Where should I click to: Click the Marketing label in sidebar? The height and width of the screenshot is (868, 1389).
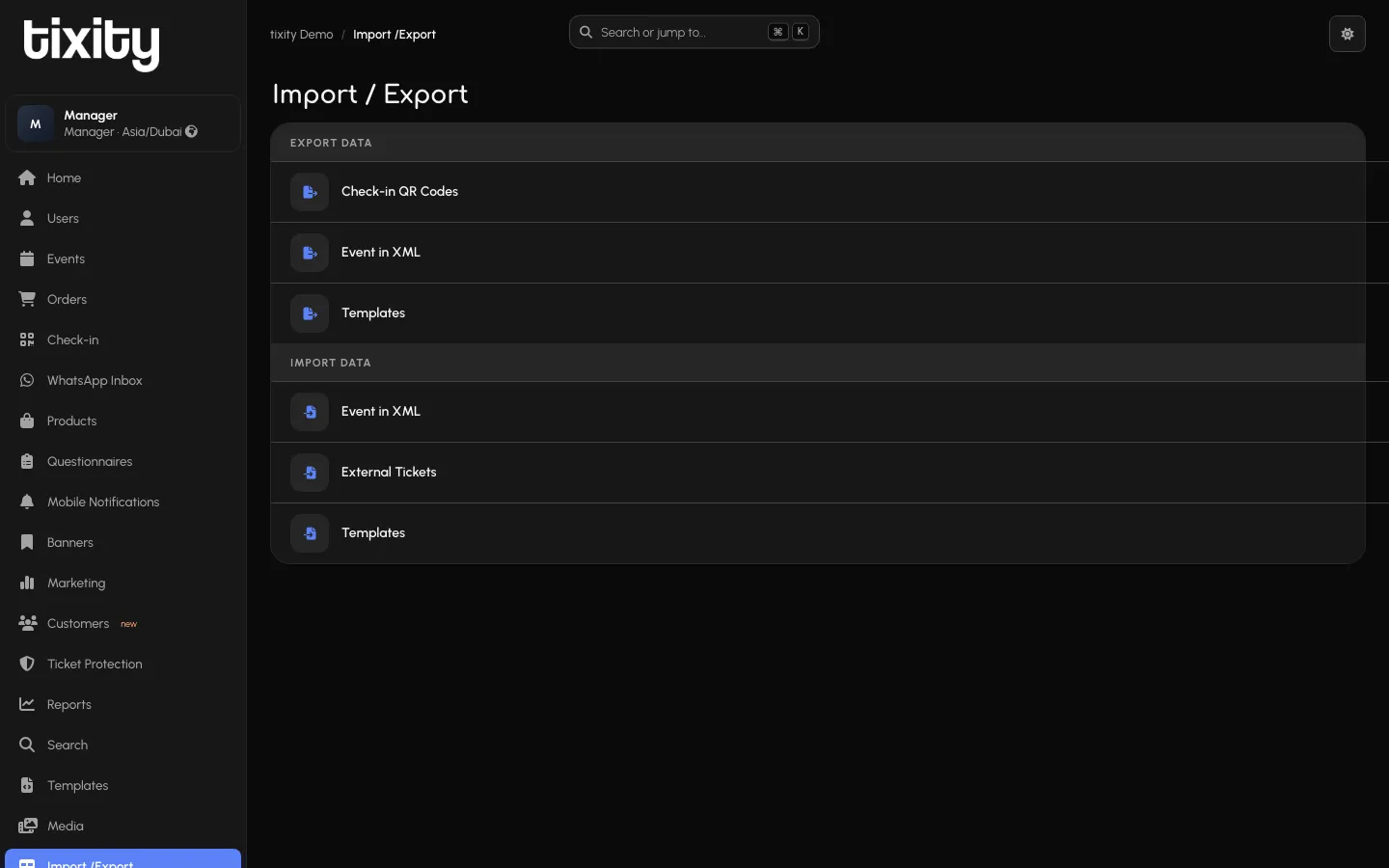pos(76,583)
